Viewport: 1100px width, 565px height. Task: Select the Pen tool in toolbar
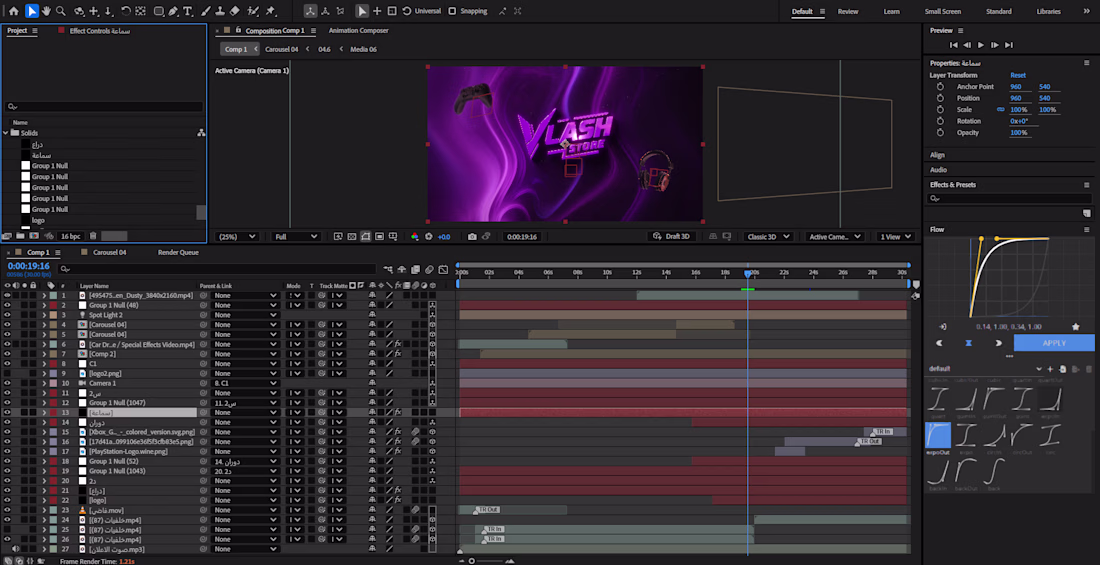click(174, 11)
